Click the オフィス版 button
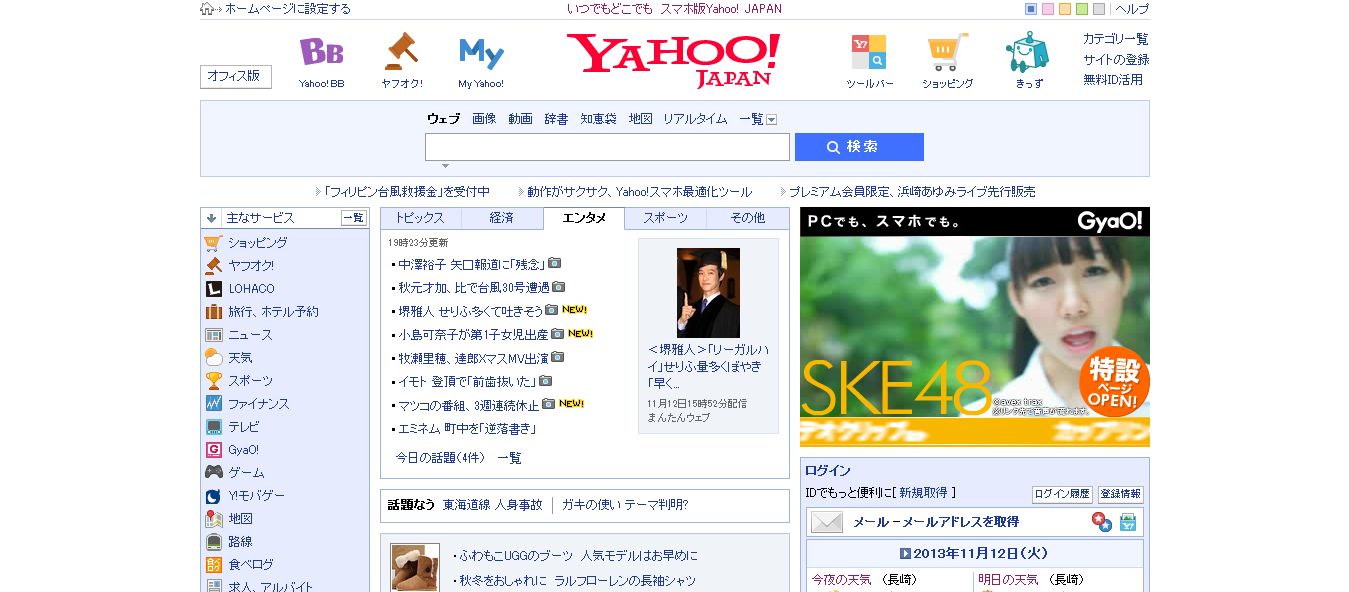The height and width of the screenshot is (592, 1349). click(236, 77)
